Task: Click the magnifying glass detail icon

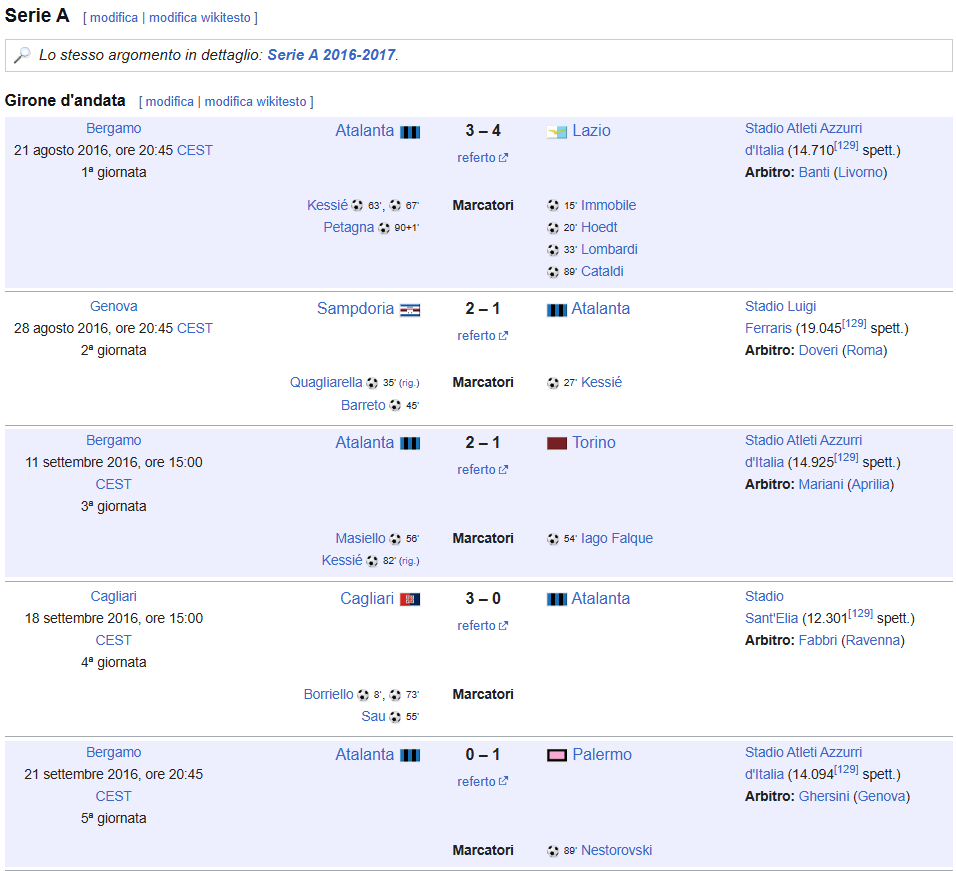Action: 22,55
